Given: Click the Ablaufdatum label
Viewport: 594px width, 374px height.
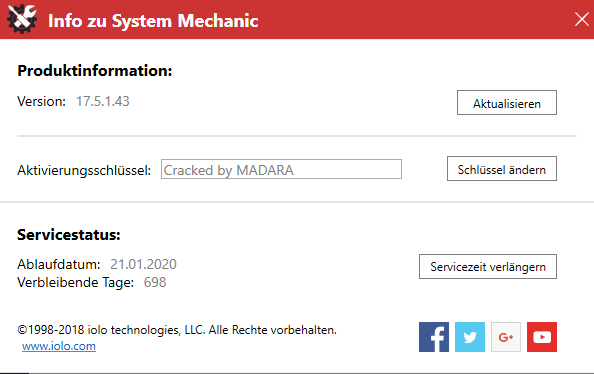Looking at the screenshot, I should pos(59,264).
